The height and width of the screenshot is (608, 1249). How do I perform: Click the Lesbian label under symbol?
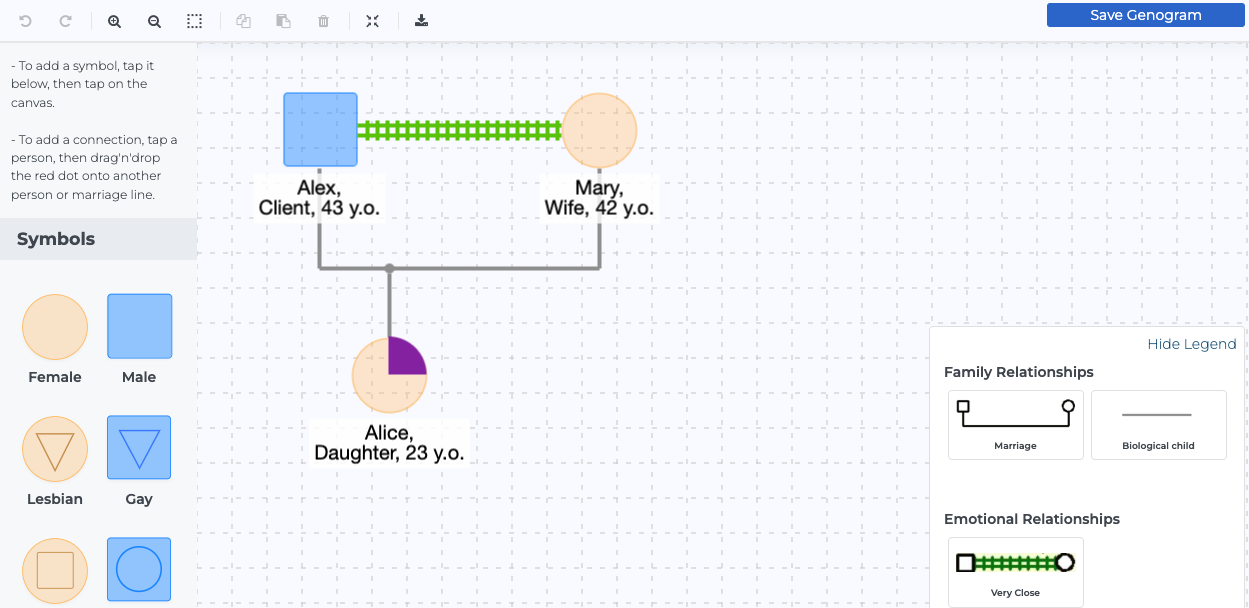(x=55, y=499)
